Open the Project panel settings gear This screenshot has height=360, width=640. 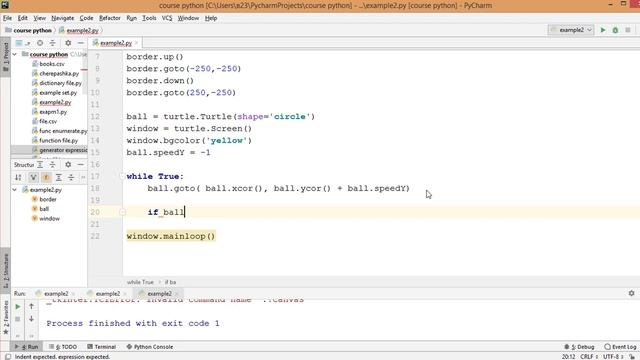[x=68, y=43]
